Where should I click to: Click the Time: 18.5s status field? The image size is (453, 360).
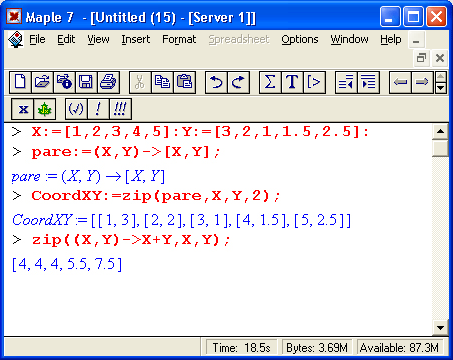tap(242, 348)
